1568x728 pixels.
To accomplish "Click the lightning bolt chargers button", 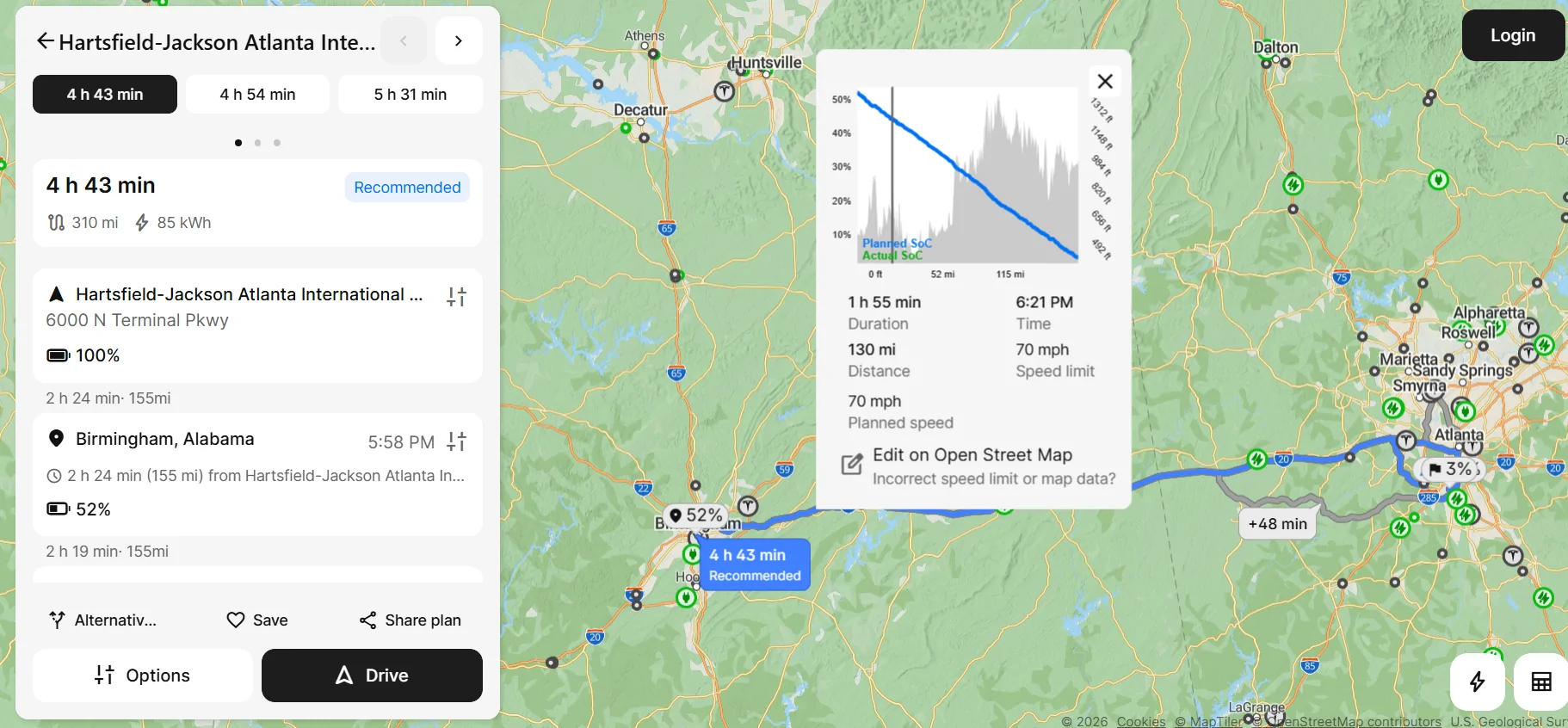I will point(1477,682).
